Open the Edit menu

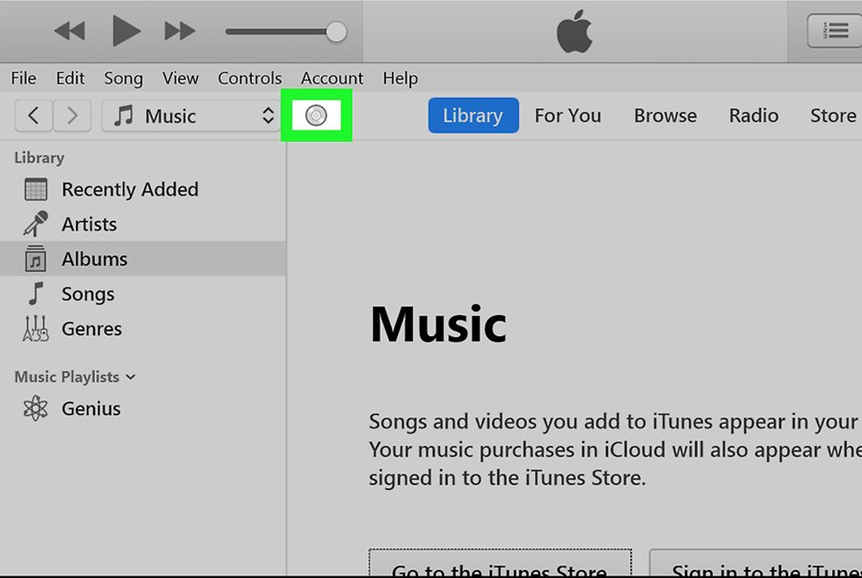(x=70, y=78)
